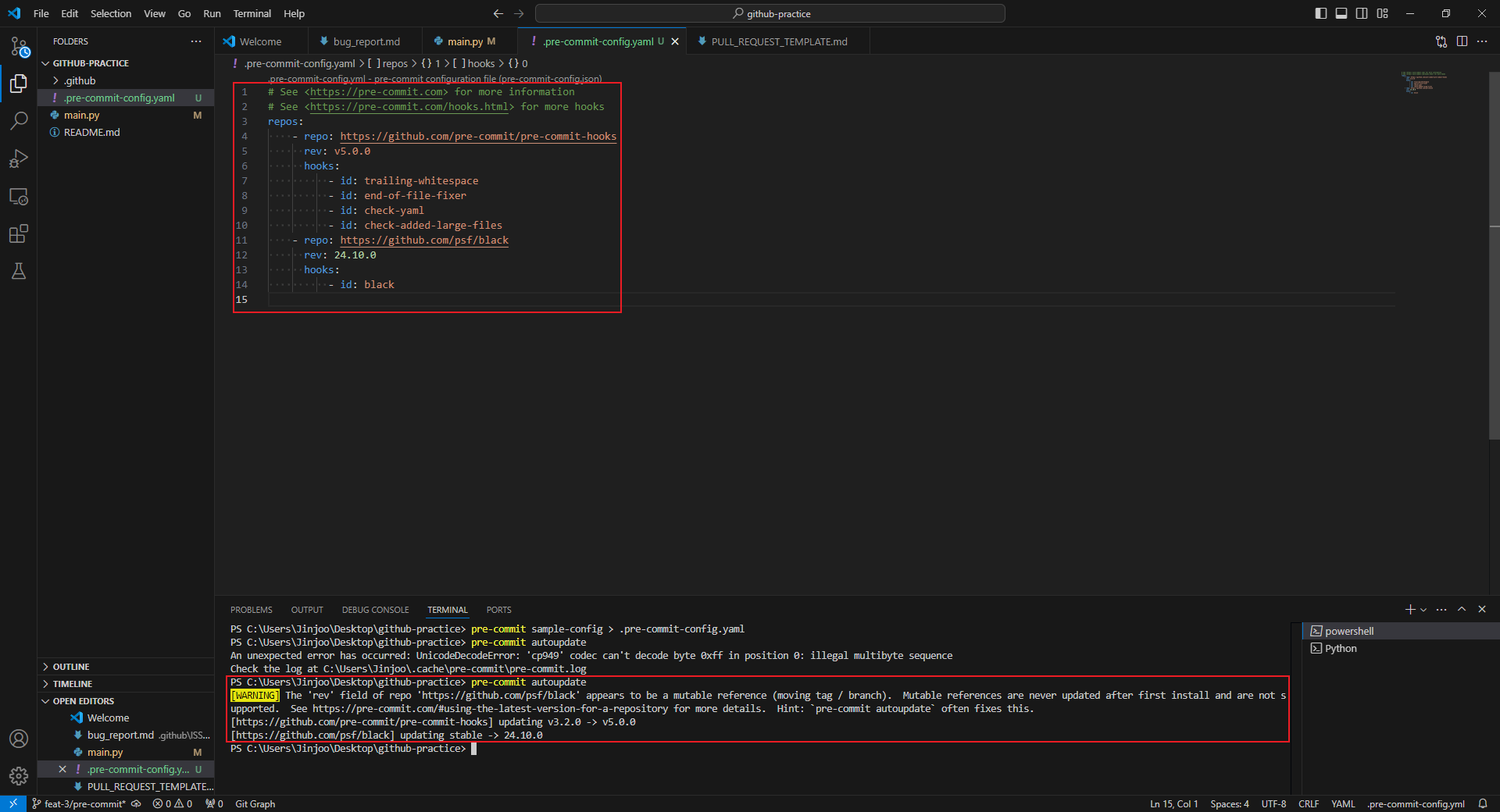Screen dimensions: 1500x812
Task: Switch to the OUTPUT panel tab
Action: pyautogui.click(x=307, y=610)
